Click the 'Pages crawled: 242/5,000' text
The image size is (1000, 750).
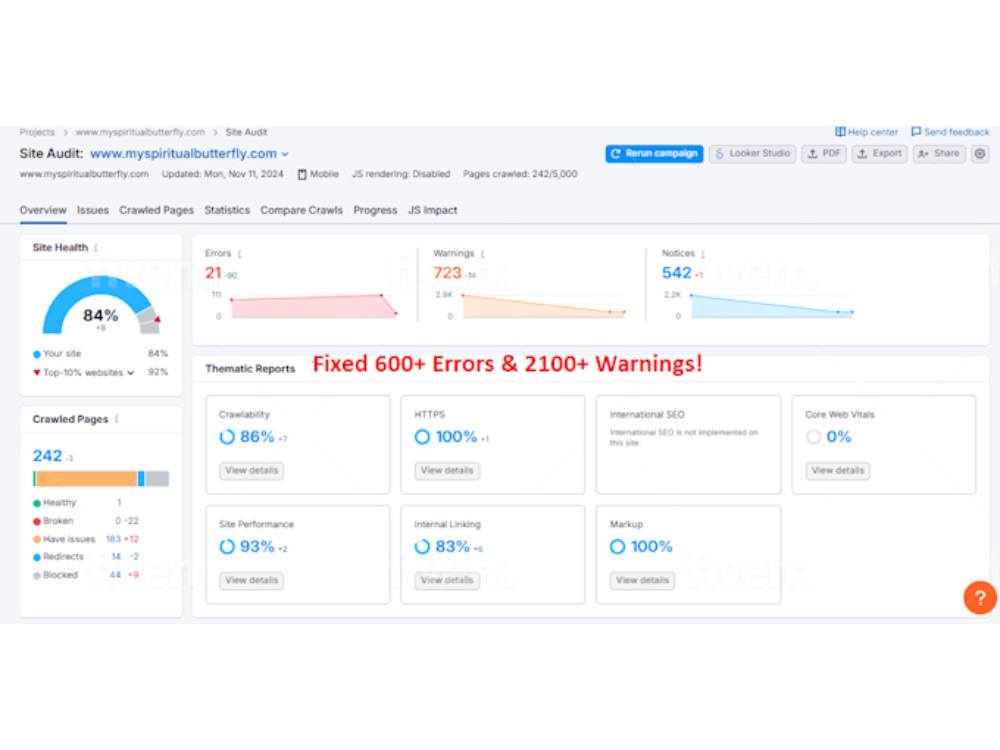coord(520,174)
